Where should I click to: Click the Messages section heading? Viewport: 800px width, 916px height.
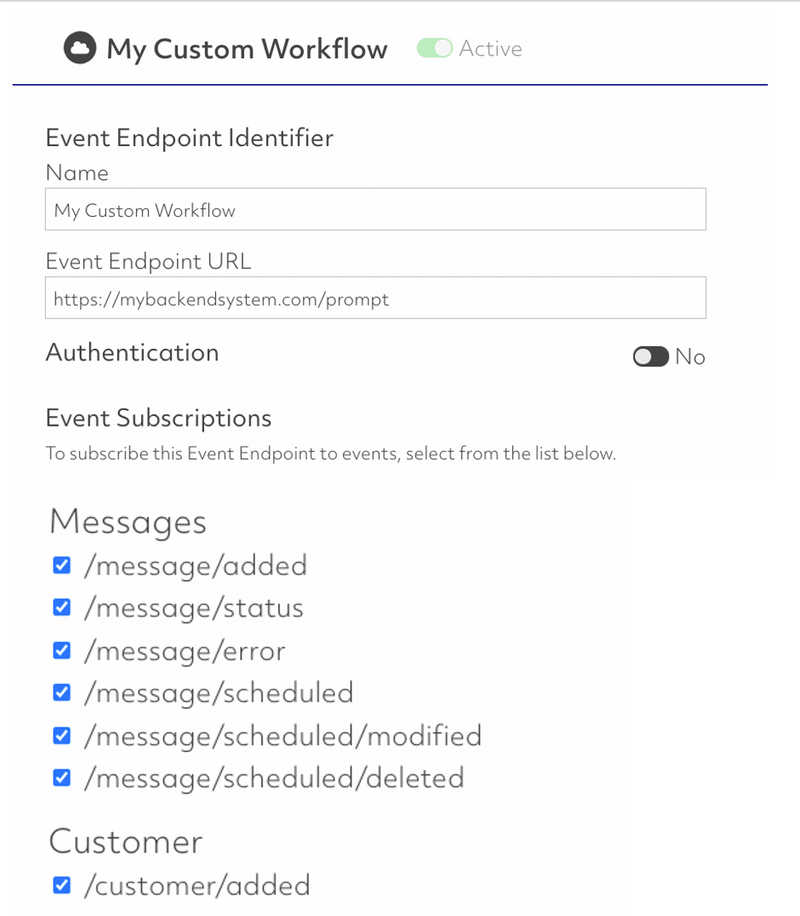tap(127, 521)
